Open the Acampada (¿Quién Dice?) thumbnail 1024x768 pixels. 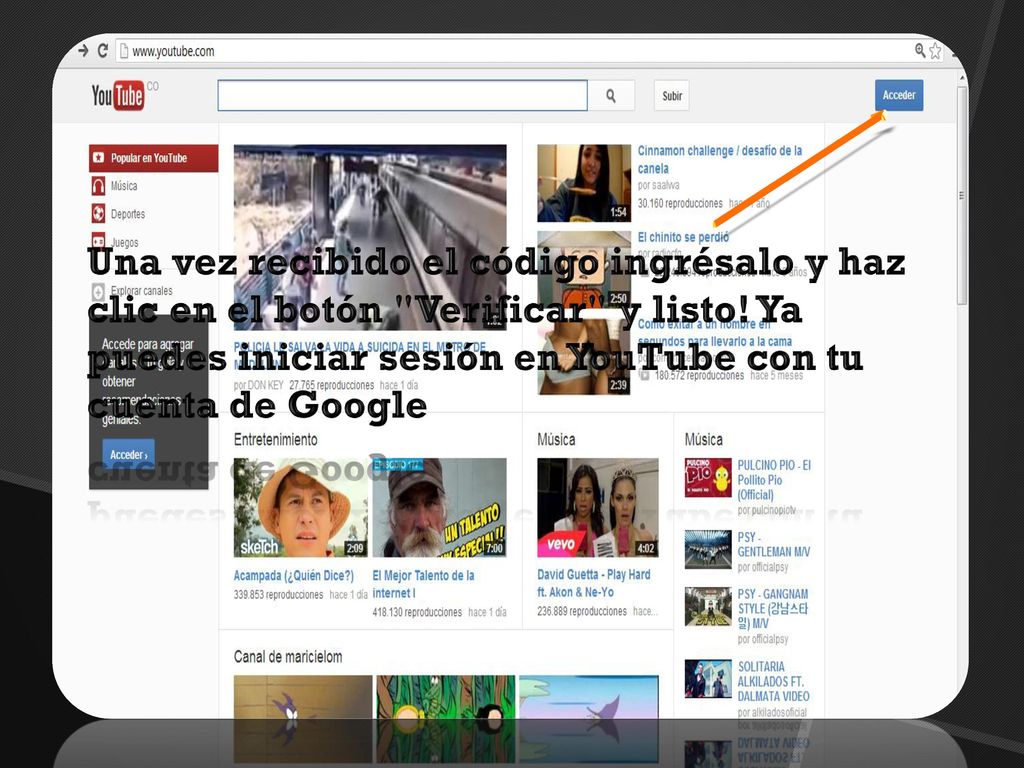[x=300, y=507]
